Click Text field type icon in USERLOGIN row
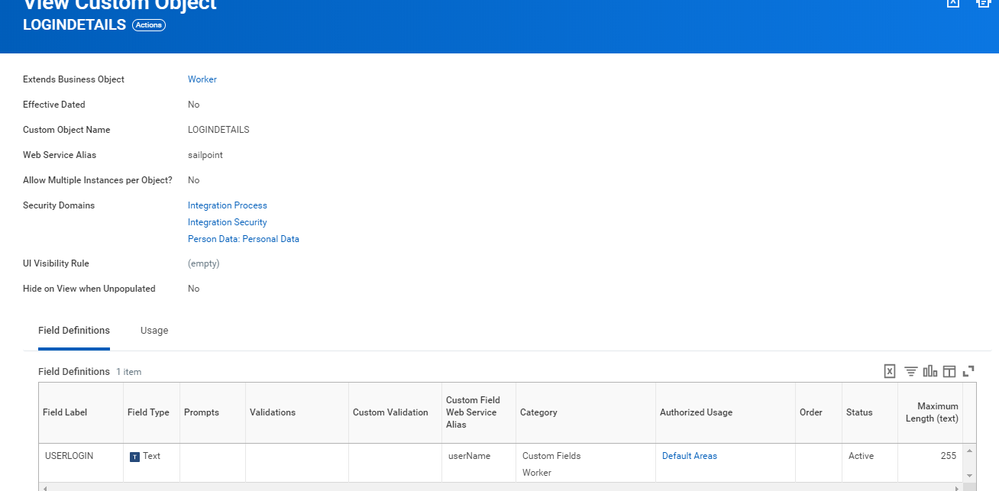999x491 pixels. click(135, 457)
